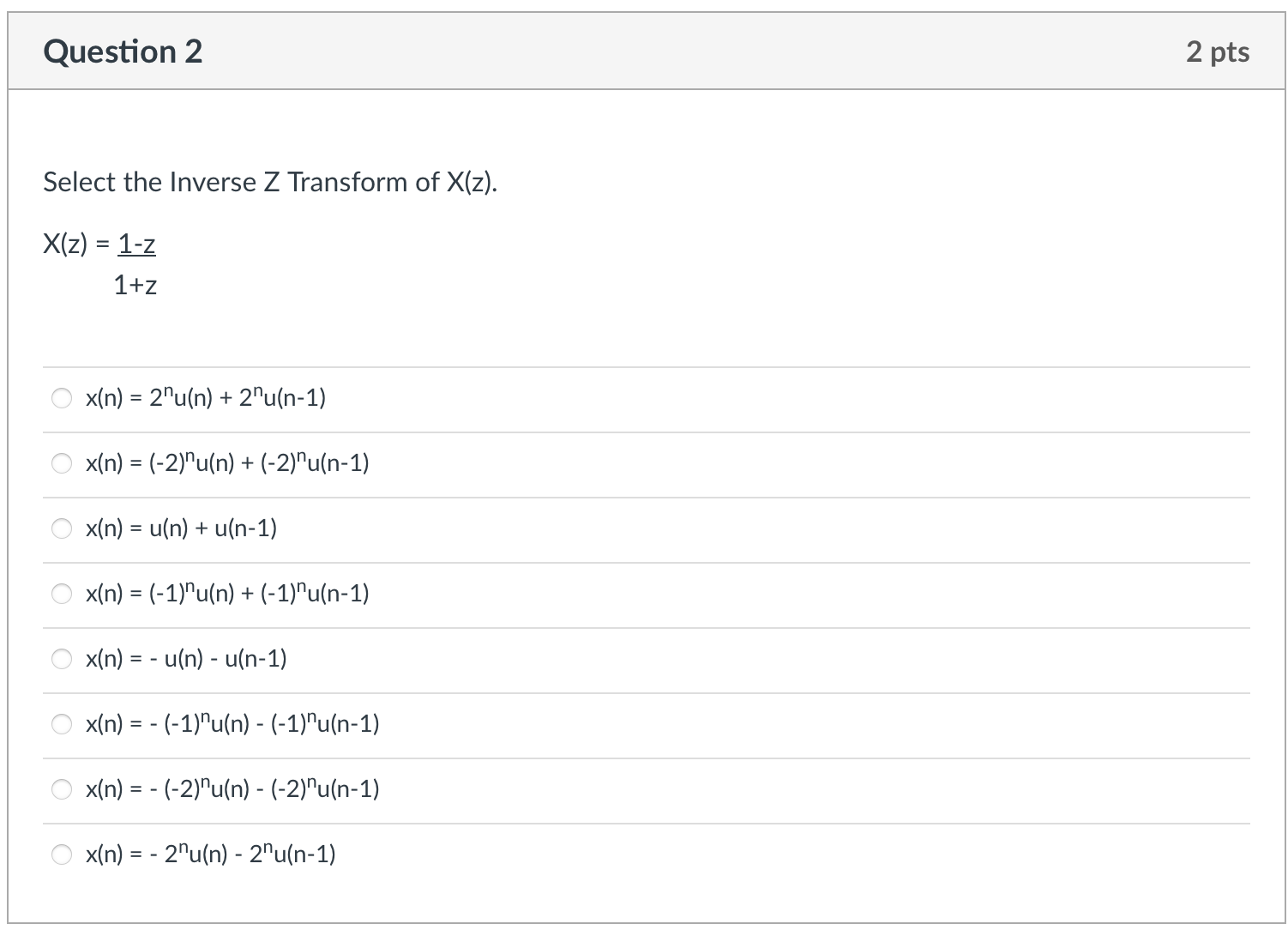Select answer x(n) = (-2)ⁿu(n) + (-2)ⁿu(n-1)
The width and height of the screenshot is (1288, 930).
(61, 463)
